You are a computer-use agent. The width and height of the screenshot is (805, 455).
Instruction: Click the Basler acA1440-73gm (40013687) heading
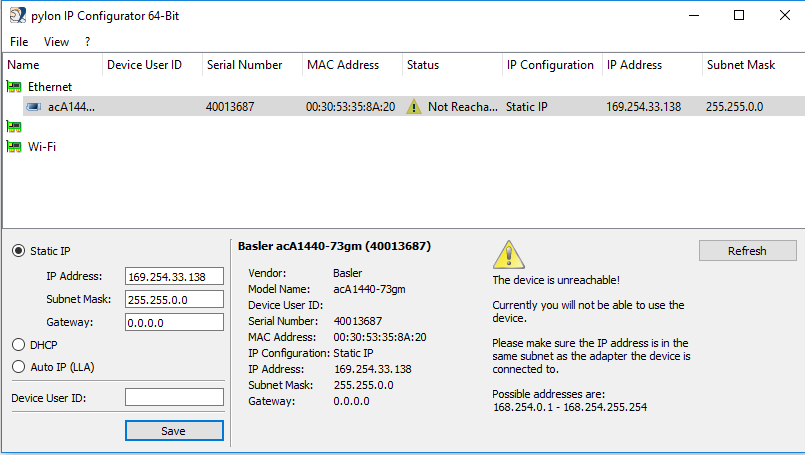[x=334, y=246]
